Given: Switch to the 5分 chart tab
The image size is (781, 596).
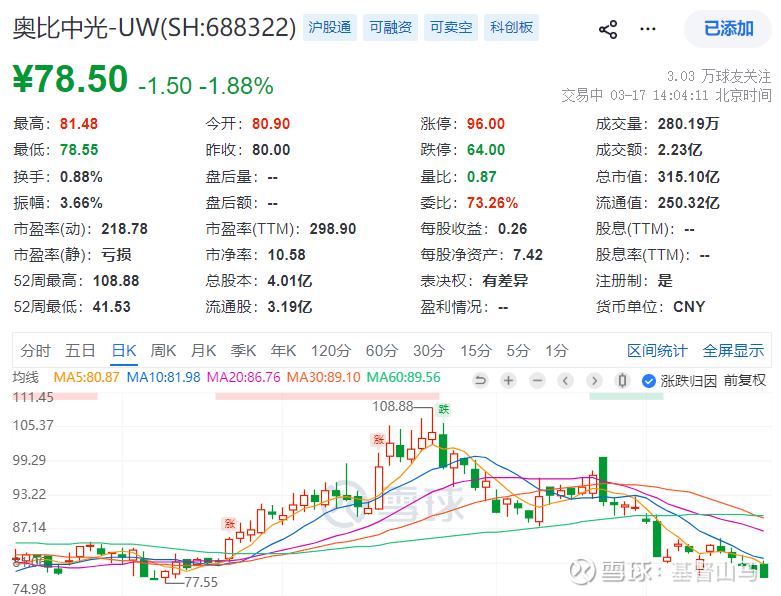Looking at the screenshot, I should [x=518, y=351].
